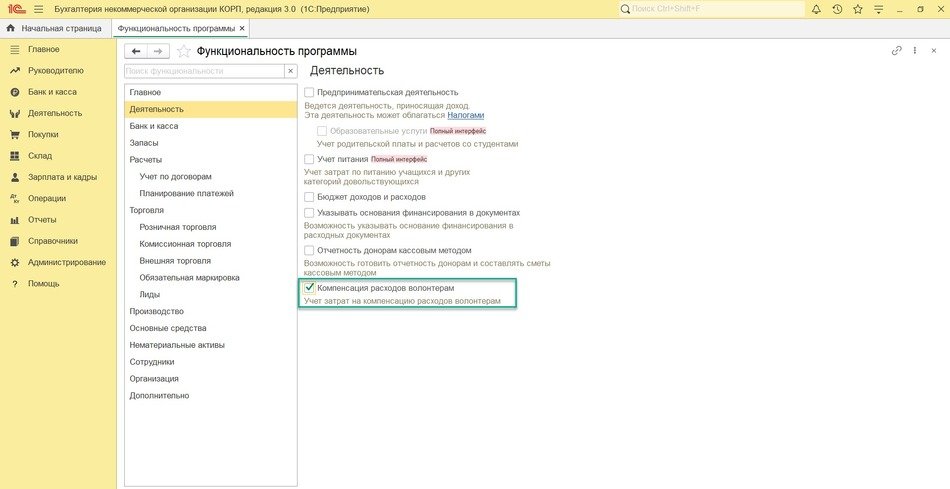Select Торговля in the functionality list
Screen dimensions: 950x489
[x=147, y=210]
